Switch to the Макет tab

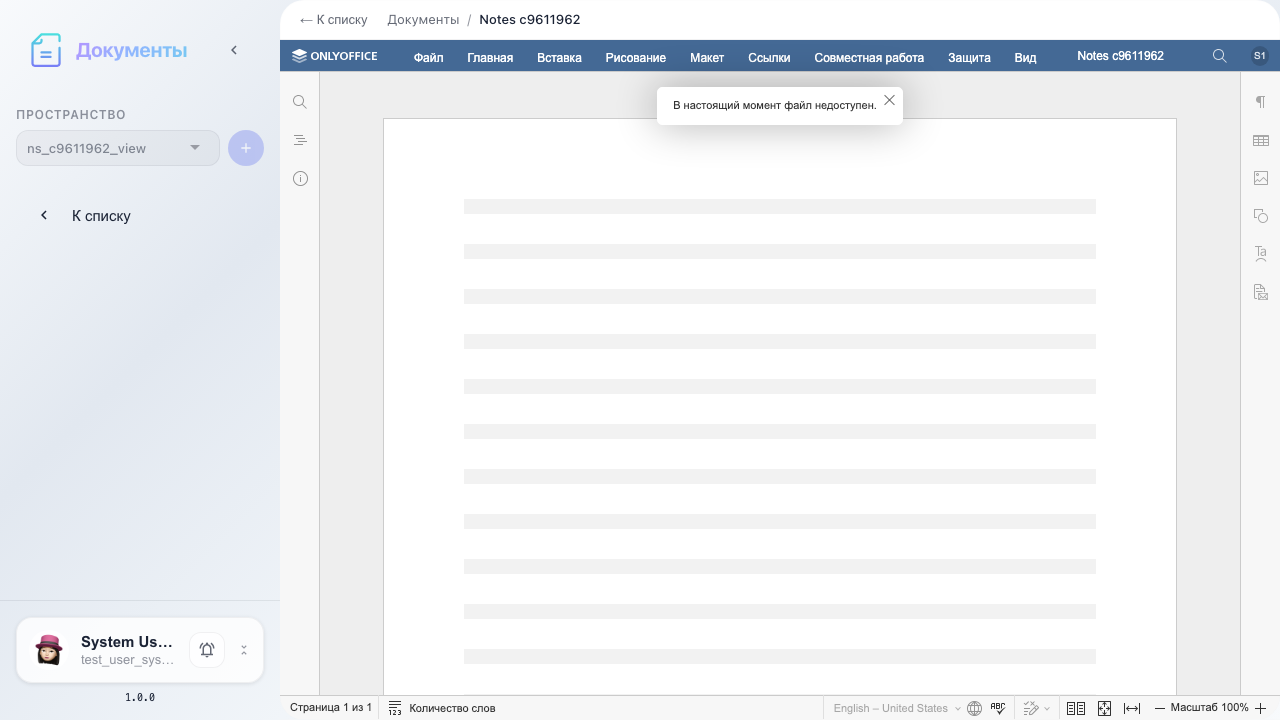(x=707, y=57)
